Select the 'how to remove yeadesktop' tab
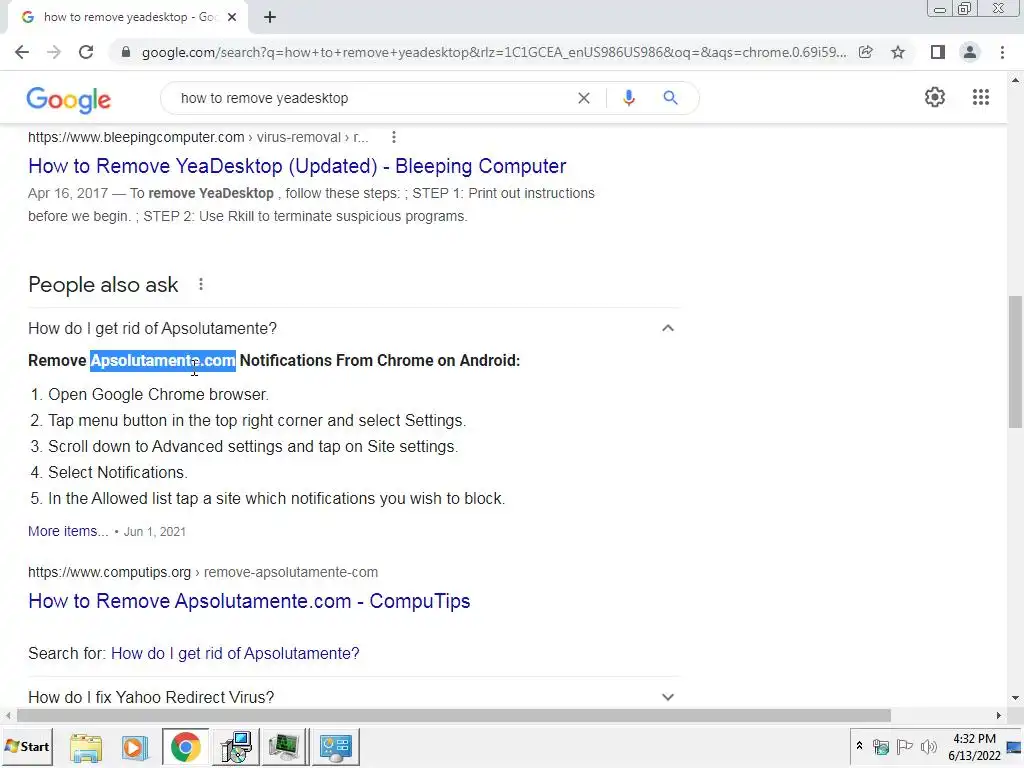1024x768 pixels. point(129,18)
